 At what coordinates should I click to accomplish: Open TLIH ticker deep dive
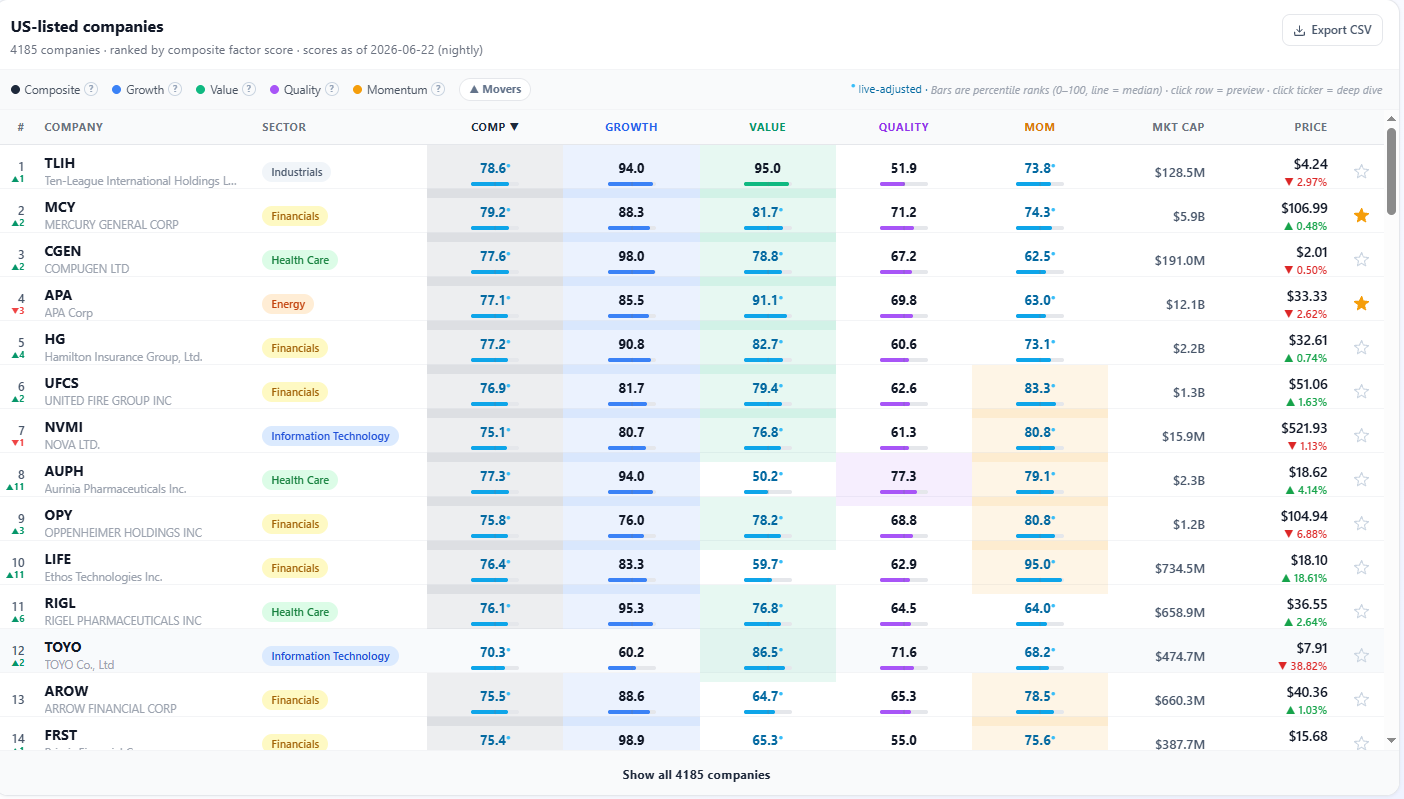pyautogui.click(x=59, y=163)
